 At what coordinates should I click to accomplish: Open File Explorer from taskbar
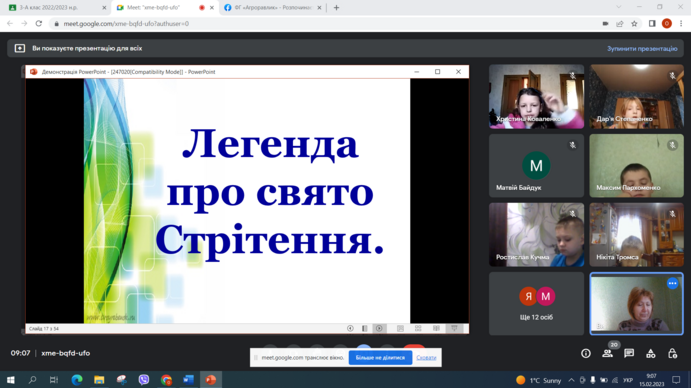(99, 380)
